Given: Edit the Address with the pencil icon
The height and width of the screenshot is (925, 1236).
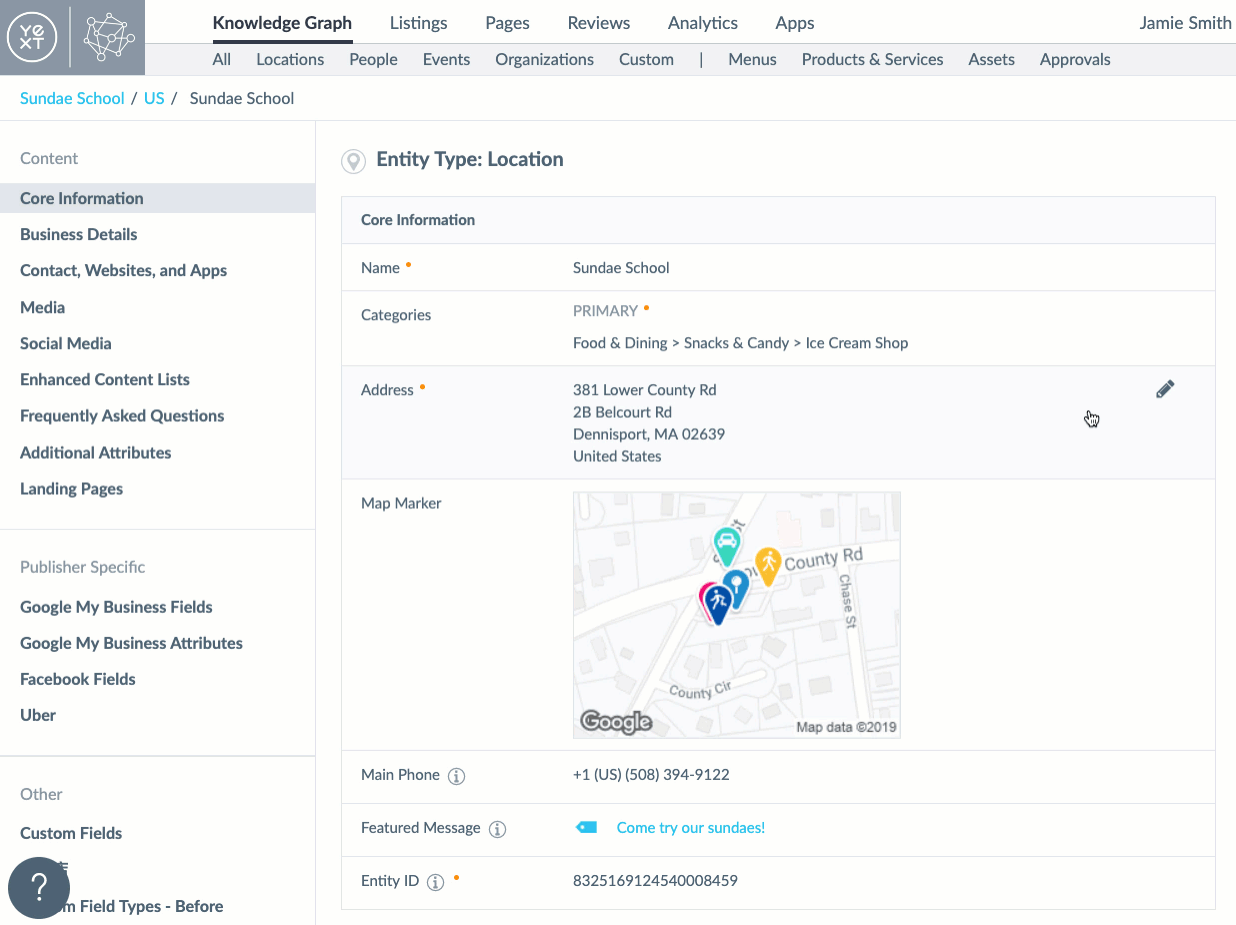Looking at the screenshot, I should click(x=1165, y=389).
